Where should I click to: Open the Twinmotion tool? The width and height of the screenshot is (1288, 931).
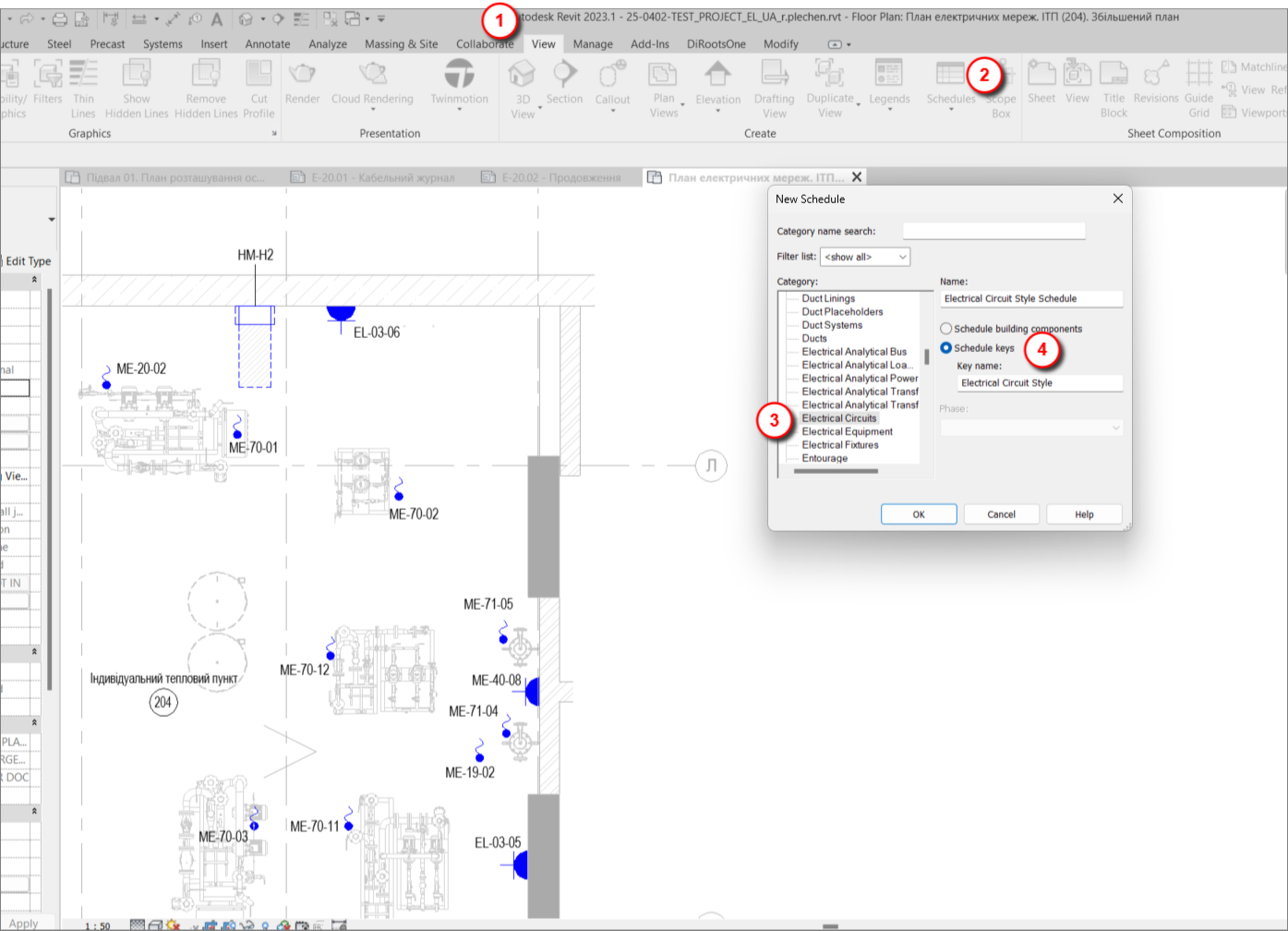[x=459, y=74]
